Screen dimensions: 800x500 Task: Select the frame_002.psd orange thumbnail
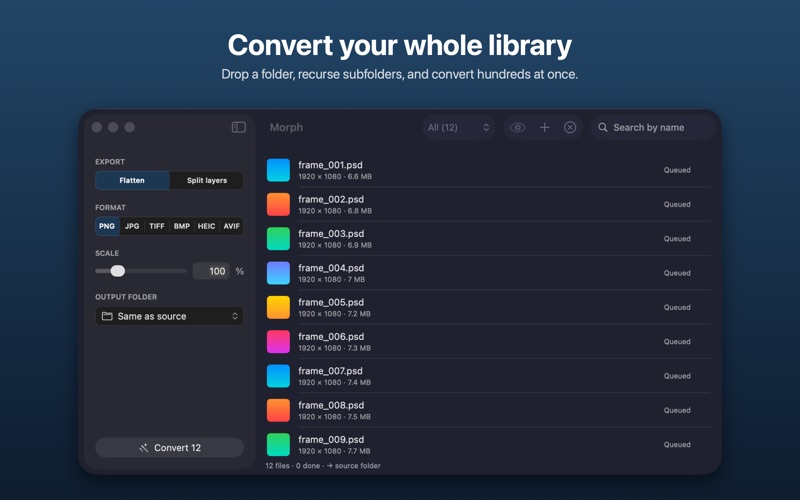click(x=278, y=204)
